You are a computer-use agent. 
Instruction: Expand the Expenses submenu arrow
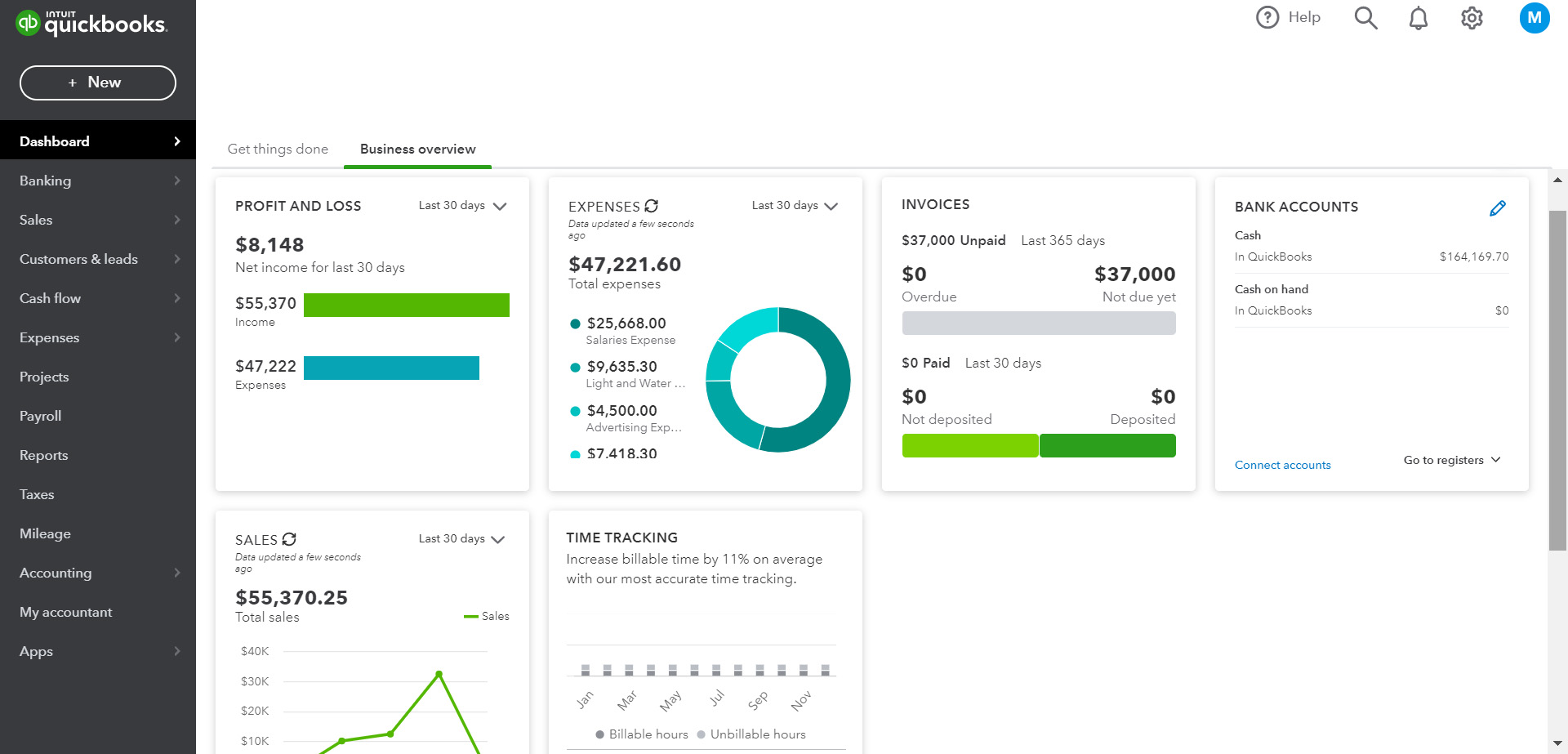177,337
